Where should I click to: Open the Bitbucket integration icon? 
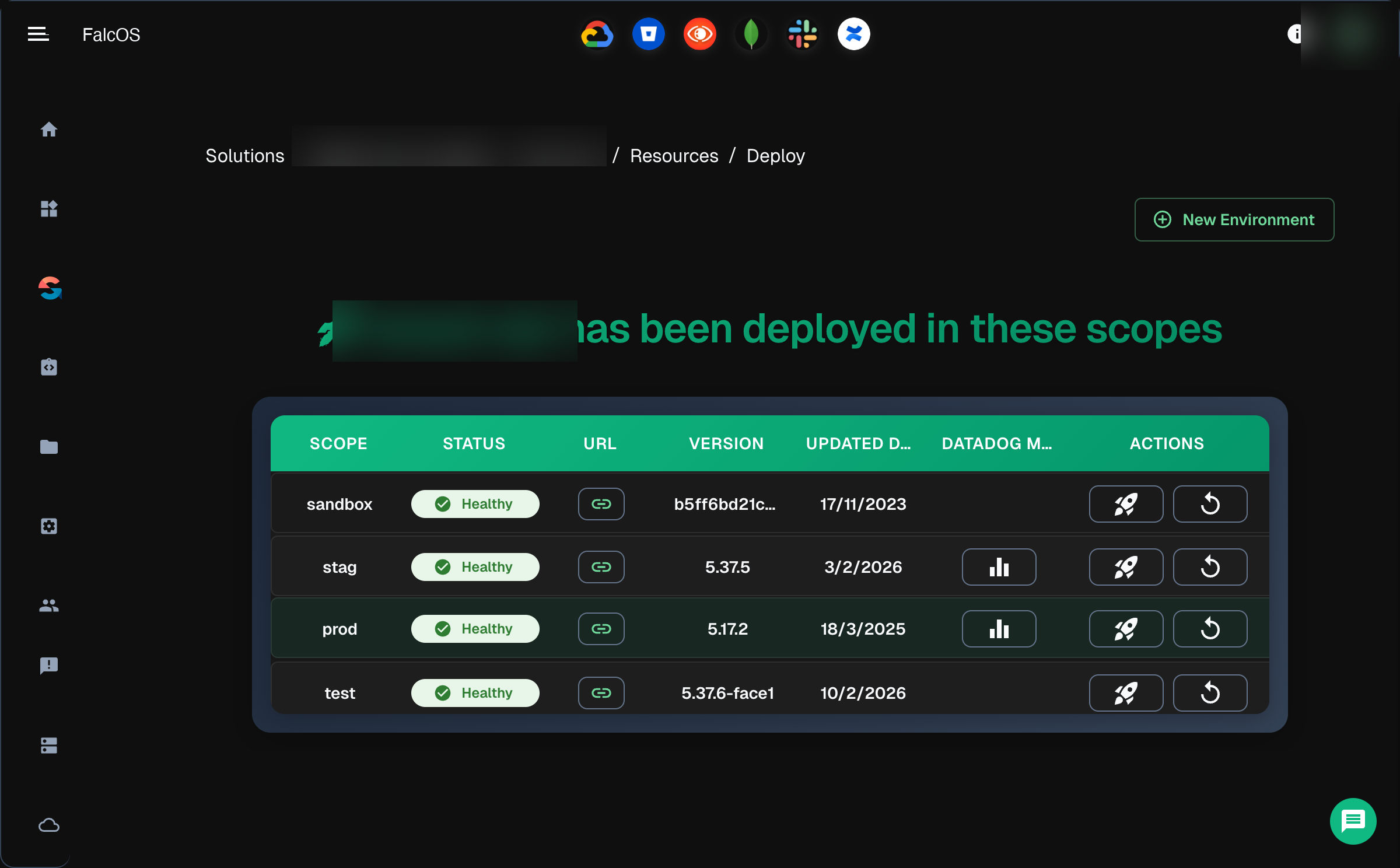pyautogui.click(x=649, y=34)
